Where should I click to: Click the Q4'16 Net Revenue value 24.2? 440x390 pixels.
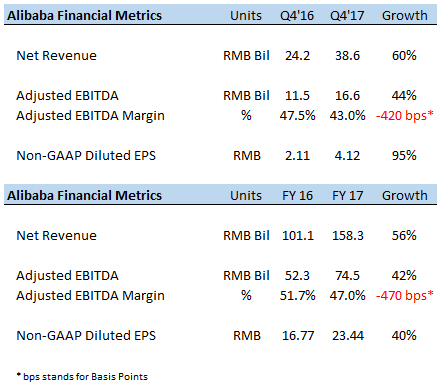297,56
